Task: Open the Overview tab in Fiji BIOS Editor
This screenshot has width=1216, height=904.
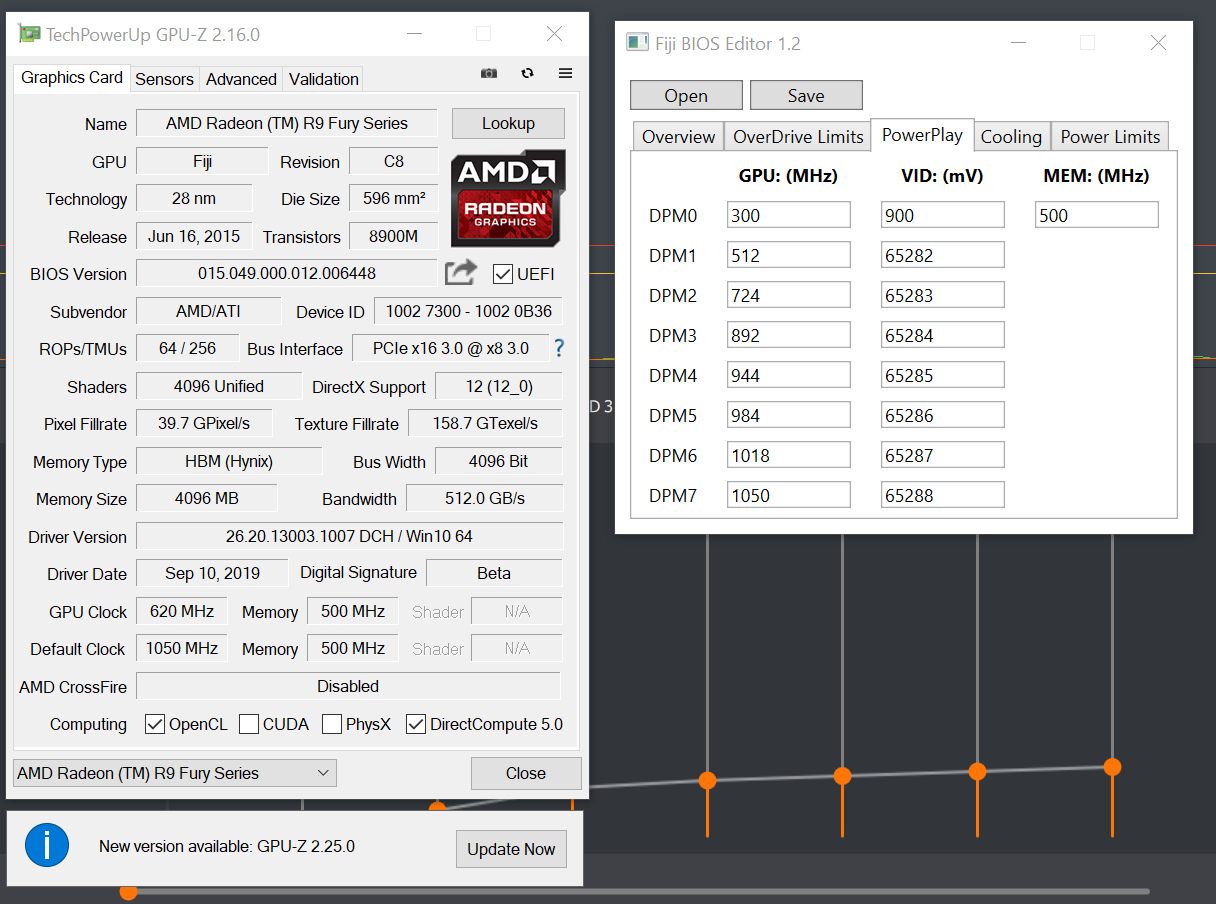Action: point(678,137)
